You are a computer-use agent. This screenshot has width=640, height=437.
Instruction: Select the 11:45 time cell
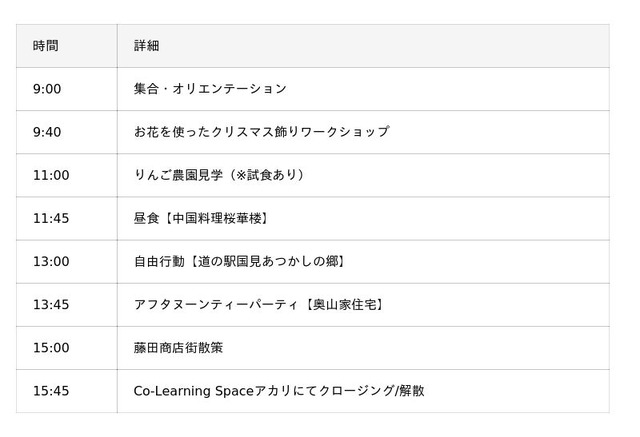coord(51,218)
